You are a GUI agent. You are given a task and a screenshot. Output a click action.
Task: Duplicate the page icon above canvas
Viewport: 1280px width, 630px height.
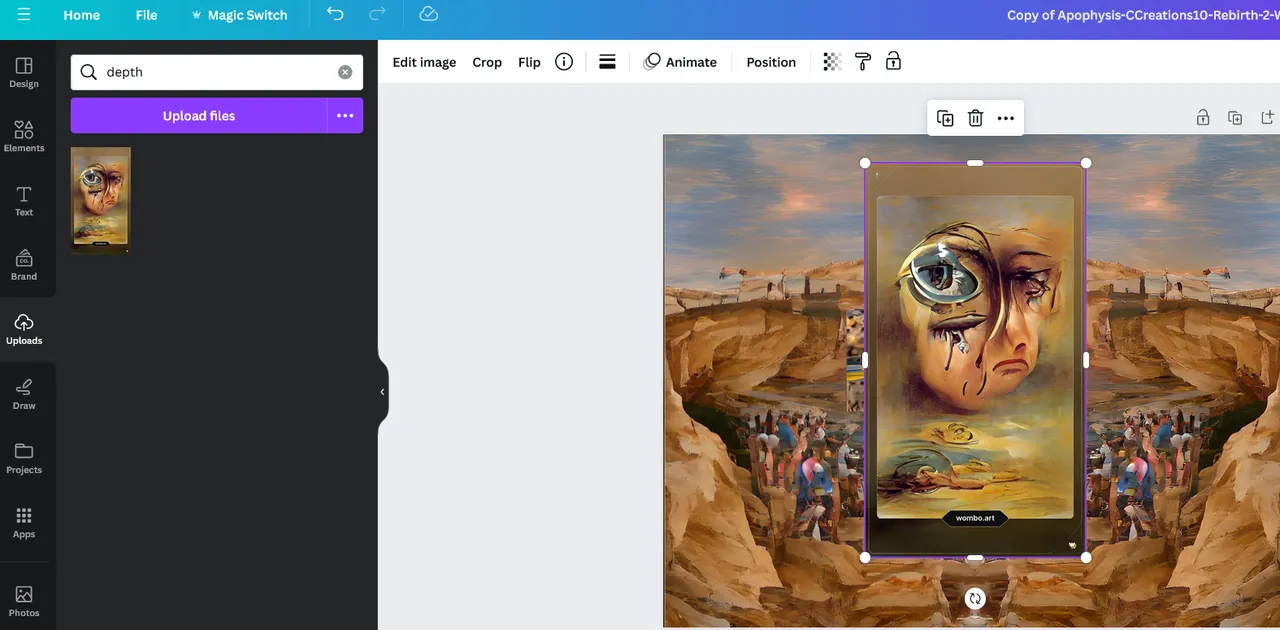click(1235, 118)
